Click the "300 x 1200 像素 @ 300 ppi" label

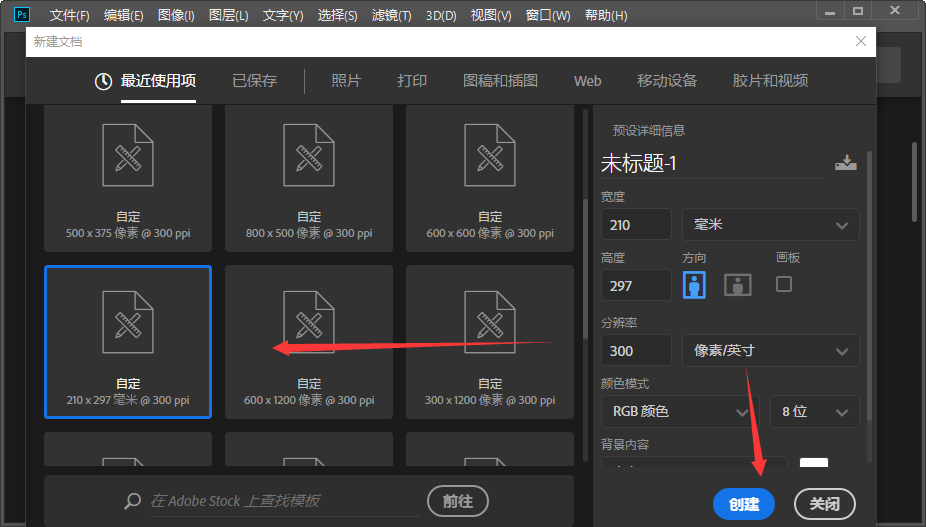(490, 400)
